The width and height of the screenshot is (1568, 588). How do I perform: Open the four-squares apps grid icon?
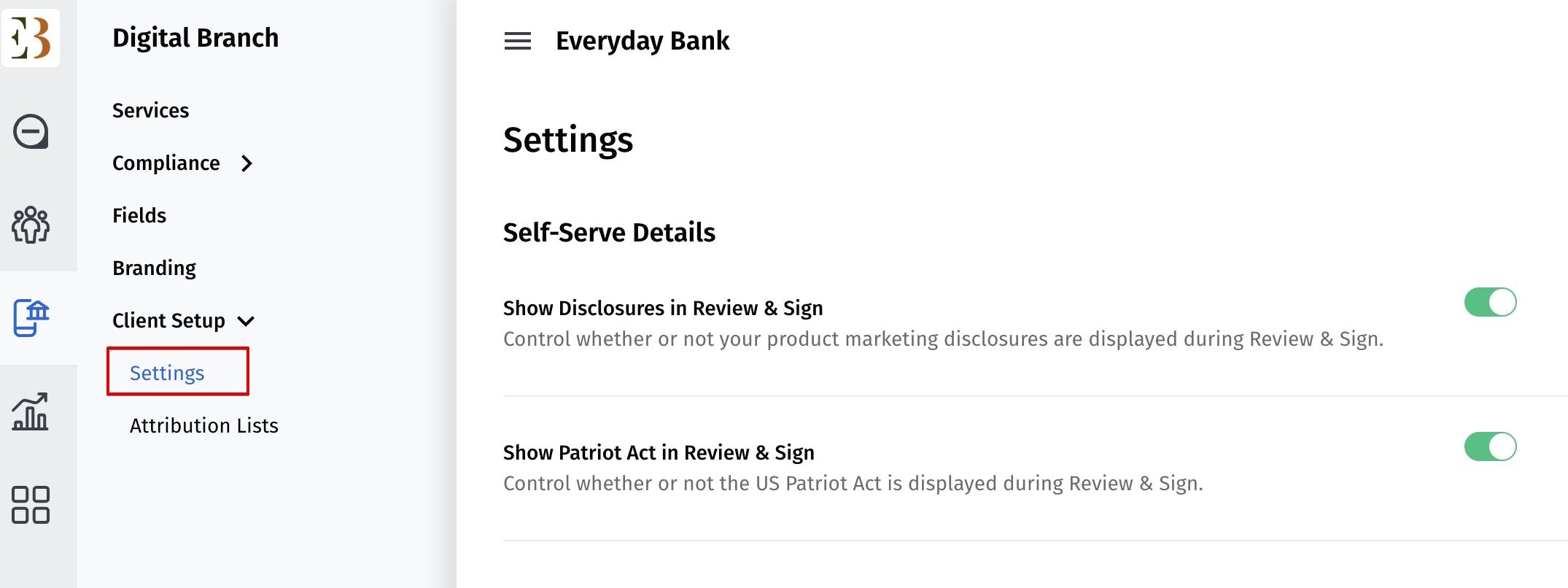pos(31,505)
